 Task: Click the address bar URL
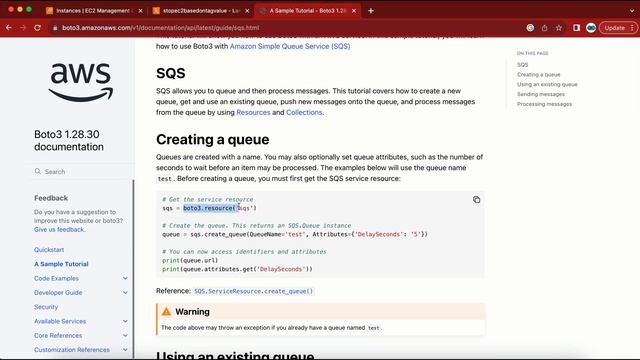[160, 28]
